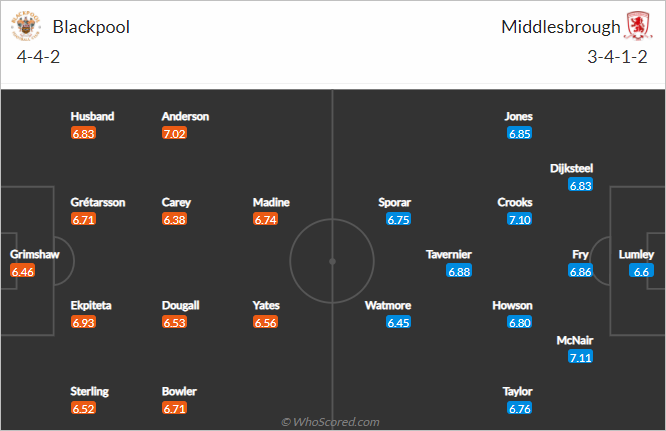This screenshot has height=431, width=666.
Task: Click Watmore's 6.45 rating badge
Action: pyautogui.click(x=398, y=323)
